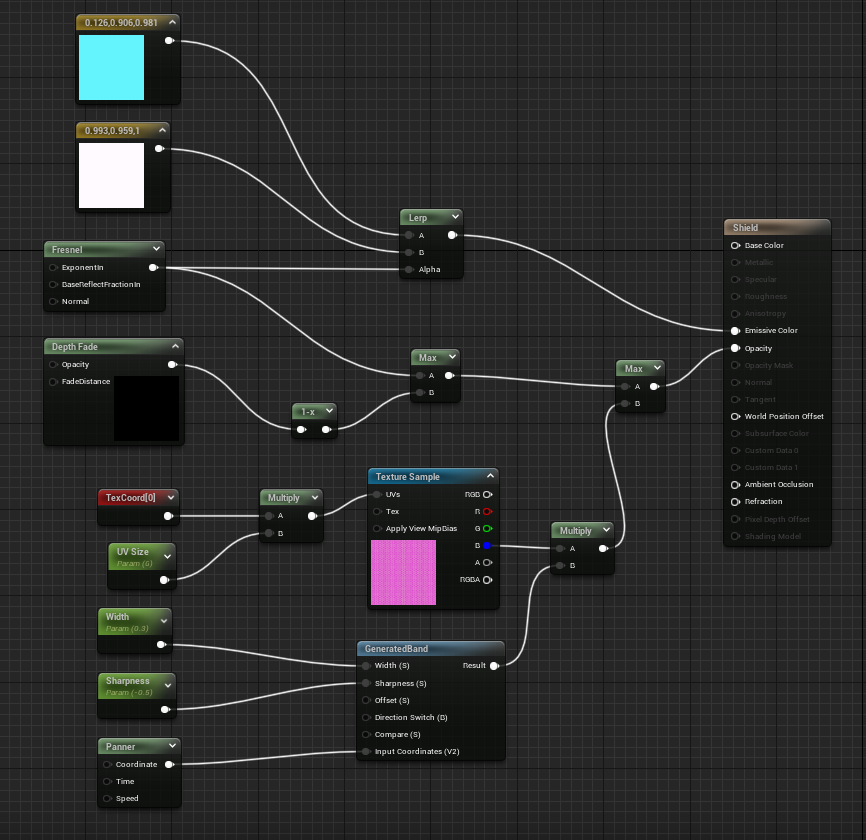The width and height of the screenshot is (866, 840).
Task: Click the GeneratedBand Result output pin
Action: click(x=494, y=666)
